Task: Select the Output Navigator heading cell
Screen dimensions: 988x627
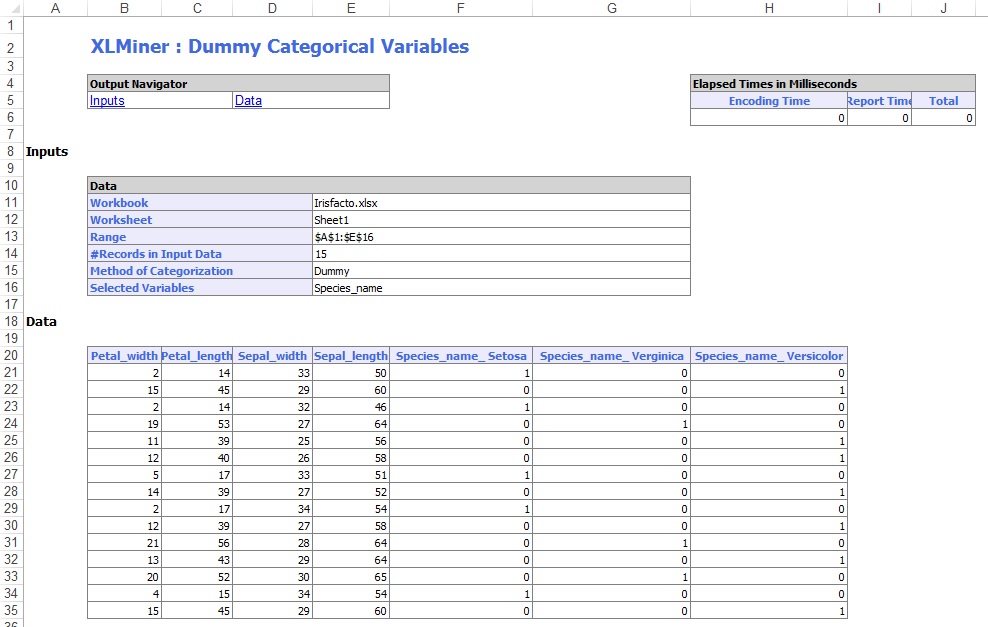Action: [x=238, y=84]
